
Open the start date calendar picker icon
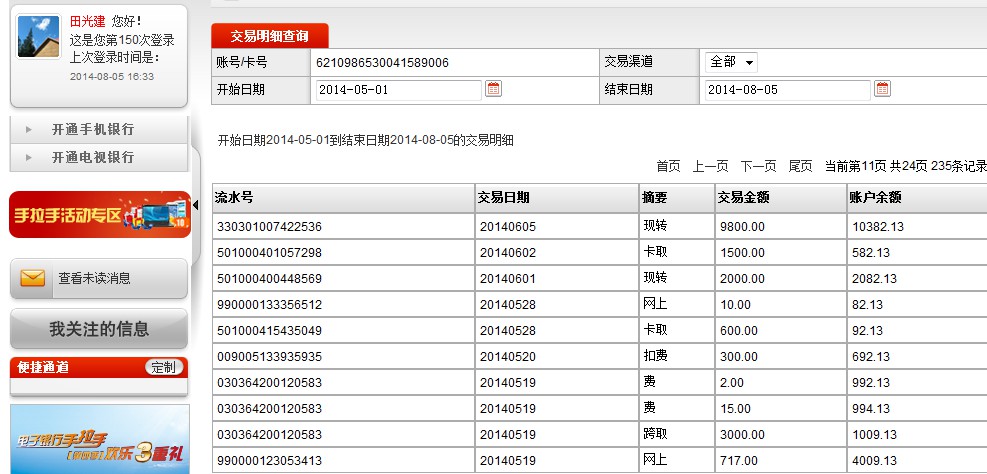pyautogui.click(x=493, y=89)
